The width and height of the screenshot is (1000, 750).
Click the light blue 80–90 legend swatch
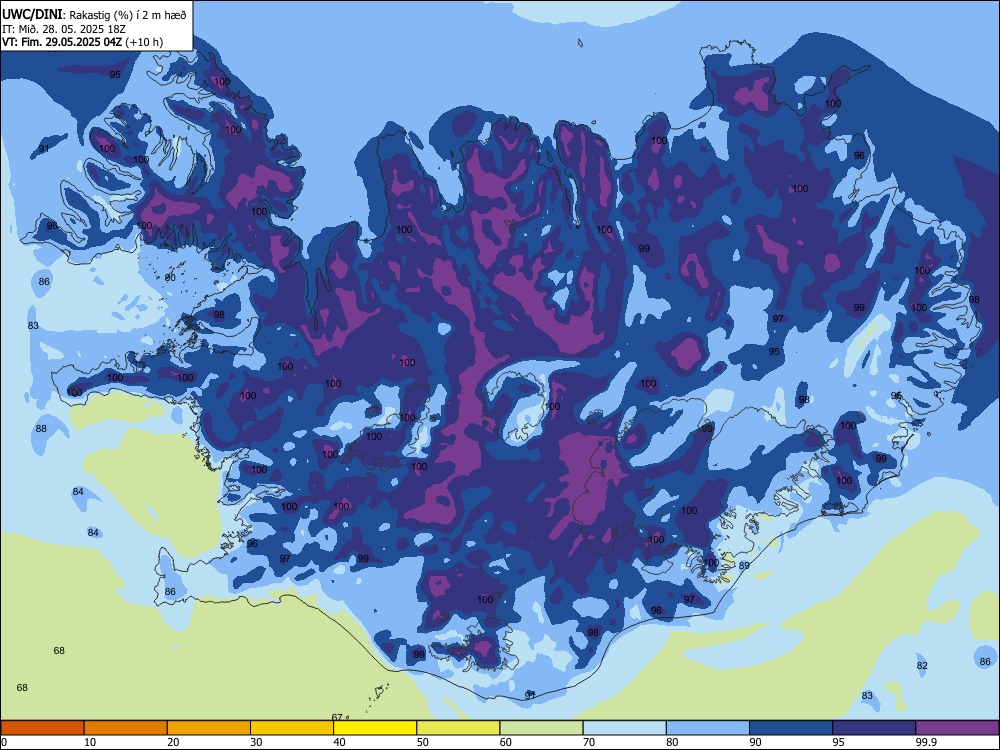click(x=708, y=728)
